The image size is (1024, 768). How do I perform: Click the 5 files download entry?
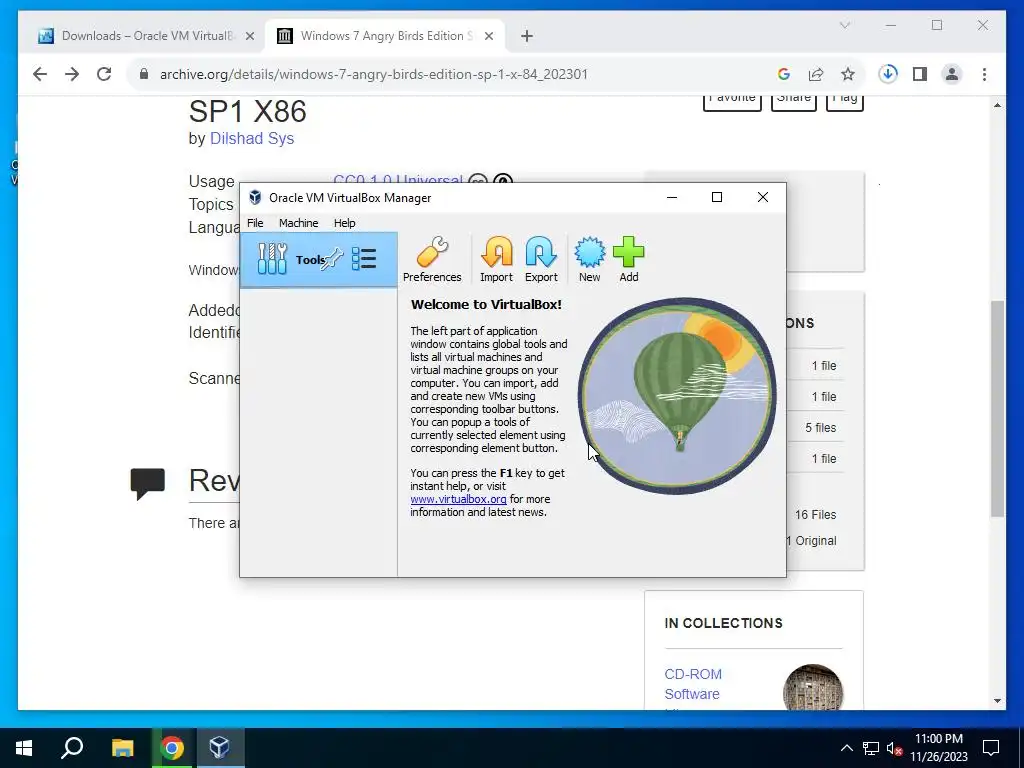(x=820, y=428)
